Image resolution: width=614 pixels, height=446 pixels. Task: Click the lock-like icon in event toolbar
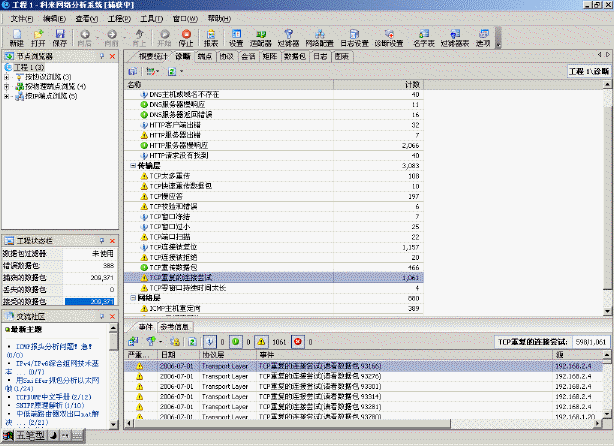[x=175, y=341]
